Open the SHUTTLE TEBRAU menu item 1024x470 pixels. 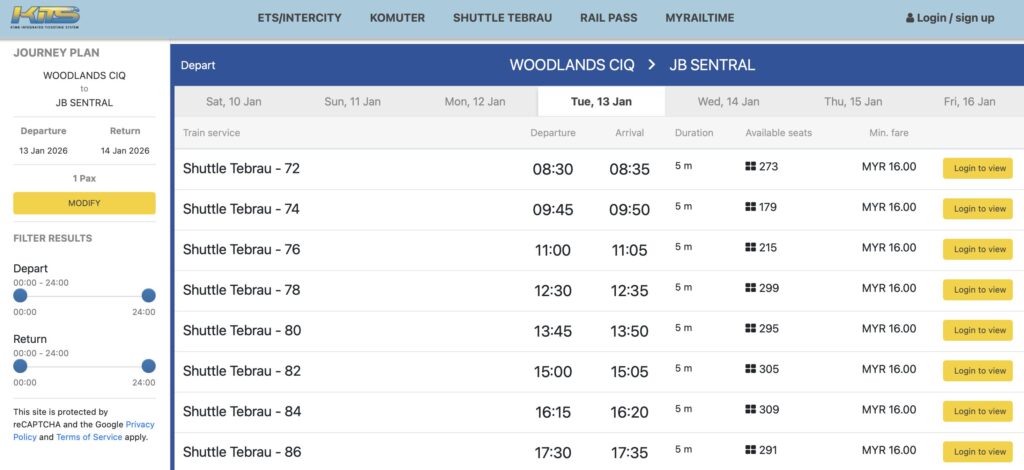[x=502, y=18]
